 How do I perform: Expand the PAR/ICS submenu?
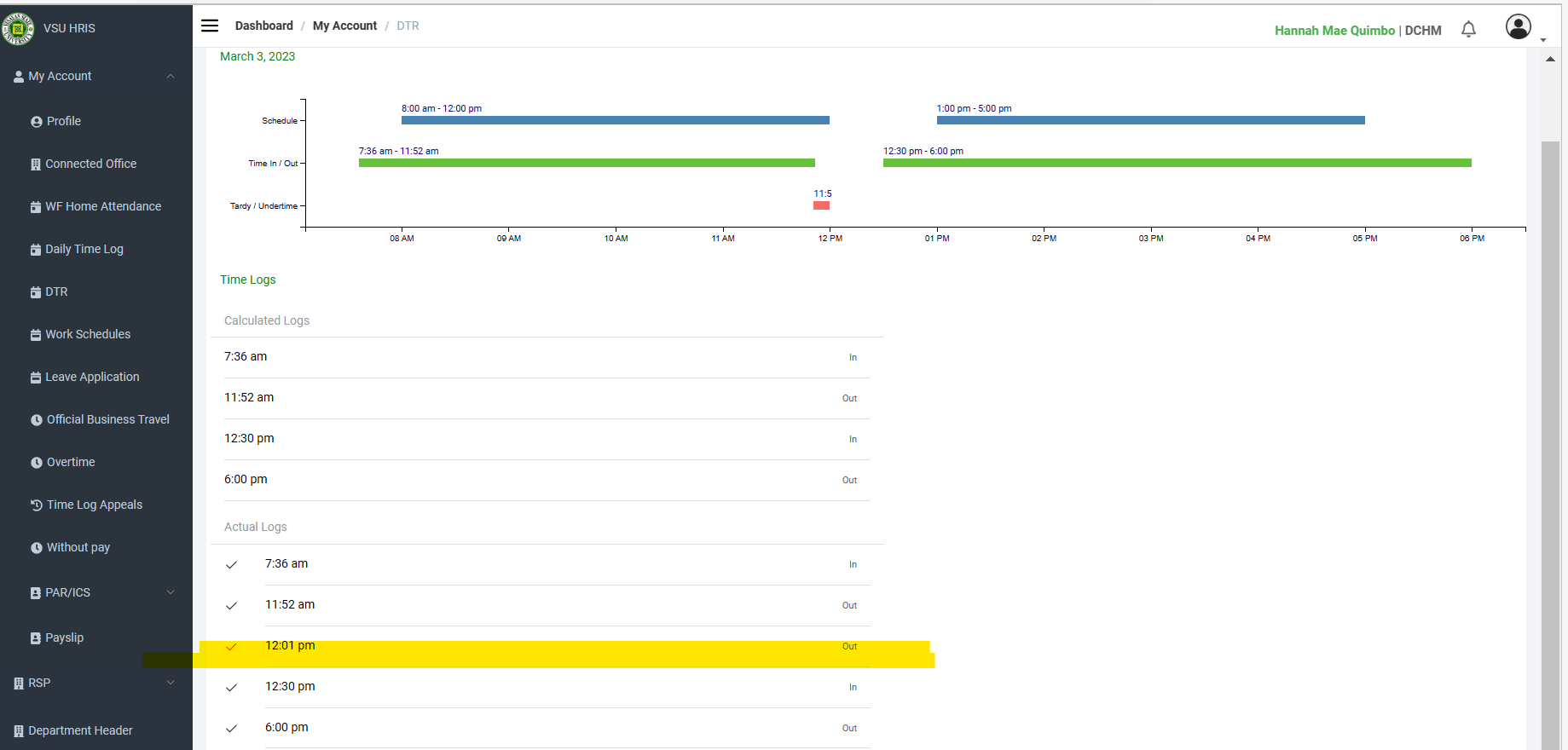[171, 592]
